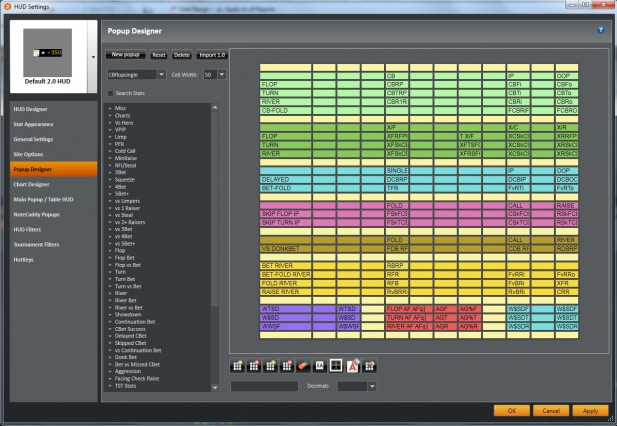617x426 pixels.
Task: Click the stats list scroll-down arrow
Action: click(x=215, y=388)
